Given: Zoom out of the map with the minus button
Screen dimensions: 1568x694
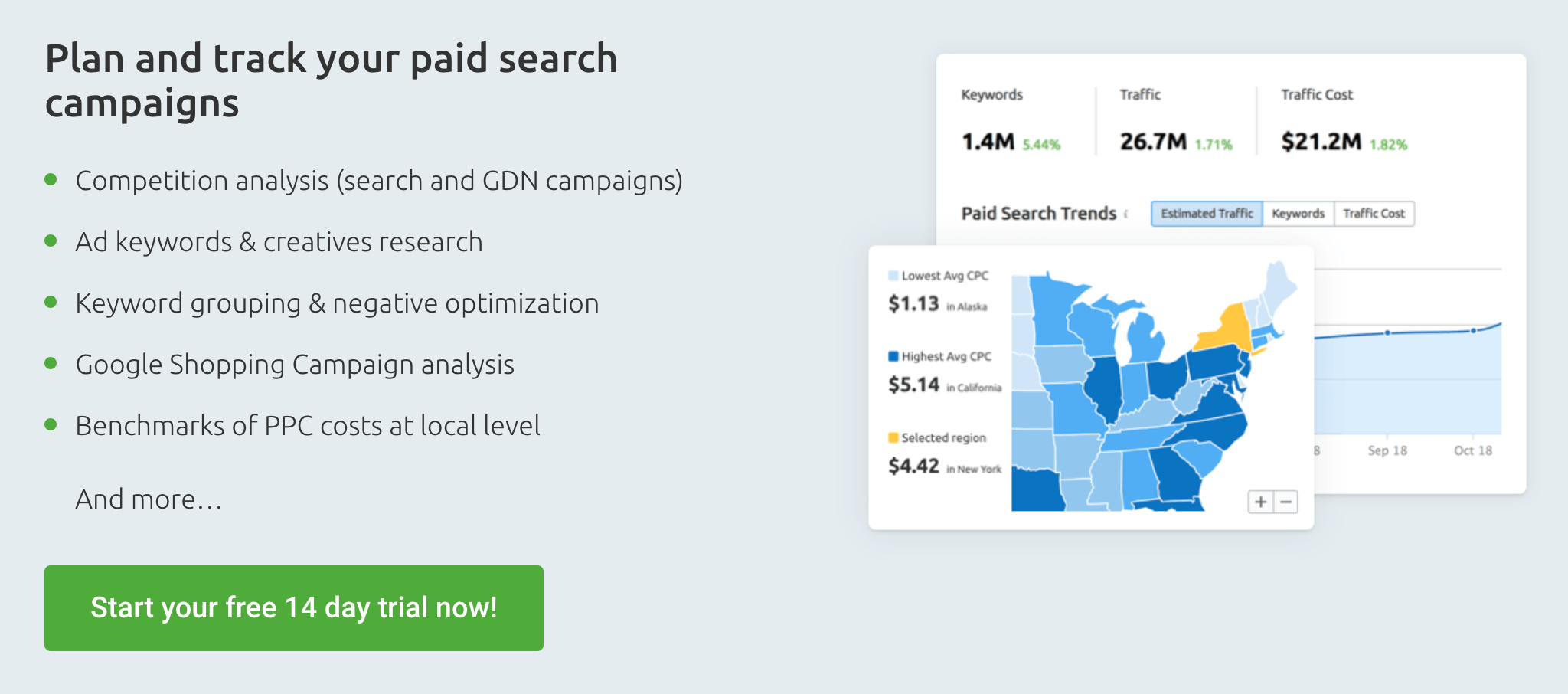Looking at the screenshot, I should [x=1286, y=502].
